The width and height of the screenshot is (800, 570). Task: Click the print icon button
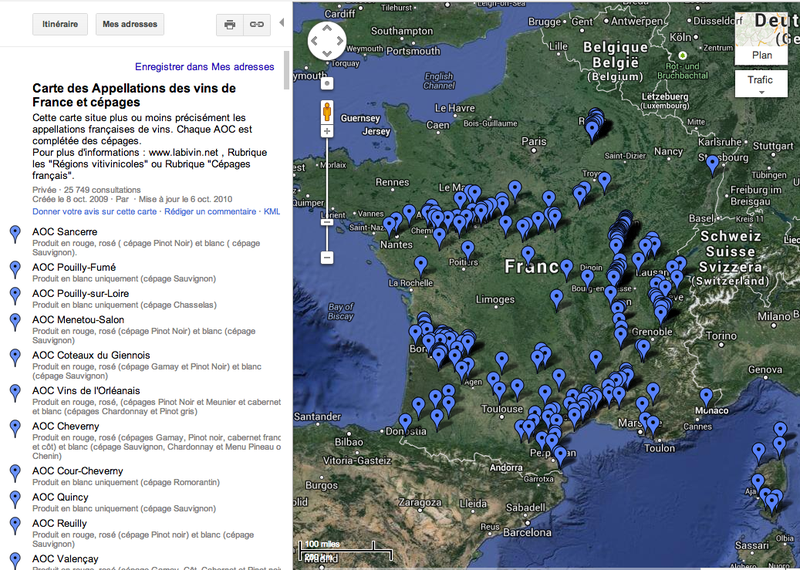point(230,24)
